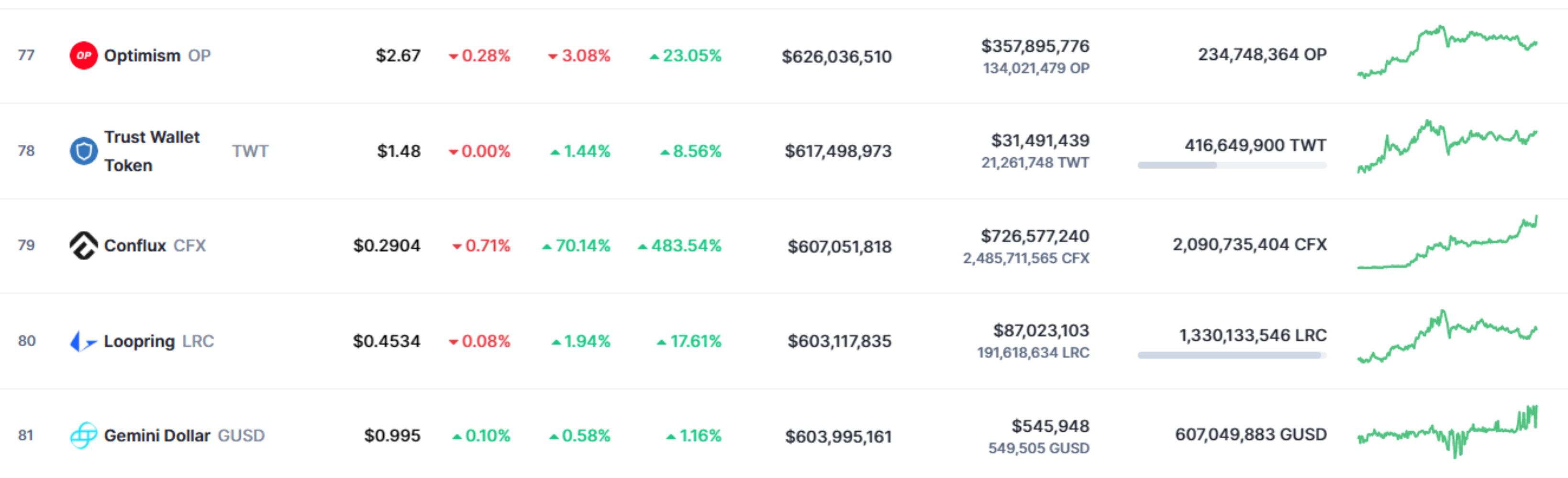The height and width of the screenshot is (478, 1568).
Task: Click the Gemini Dollar GUSD logo icon
Action: pos(83,435)
